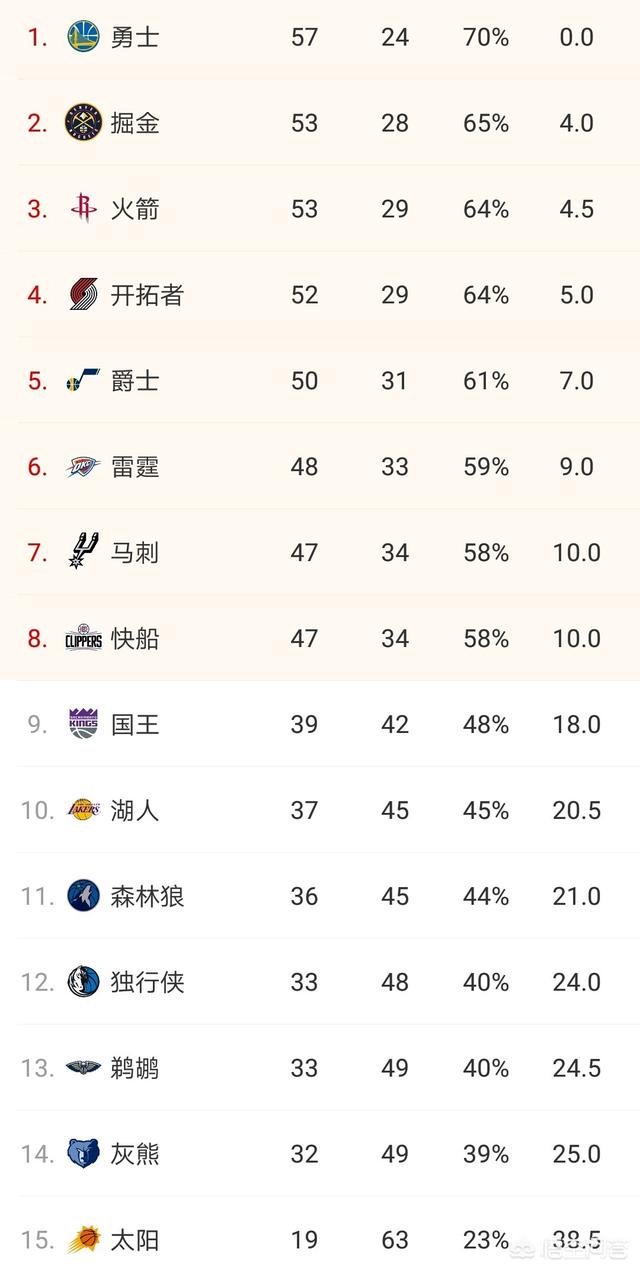Open team name 开拓者
Image resolution: width=640 pixels, height=1271 pixels.
(x=147, y=295)
